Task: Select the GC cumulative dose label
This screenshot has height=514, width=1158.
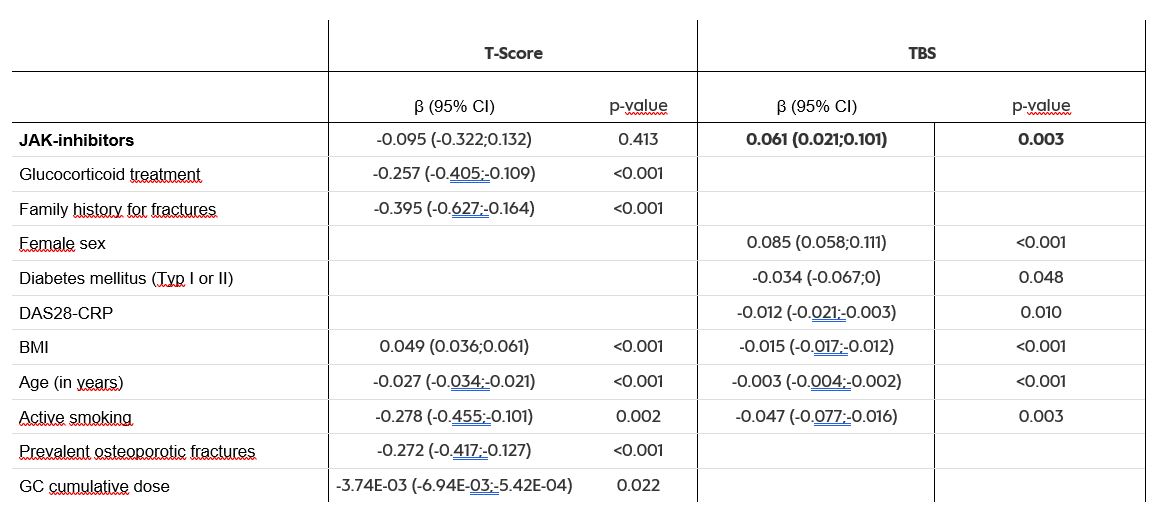Action: pyautogui.click(x=94, y=487)
